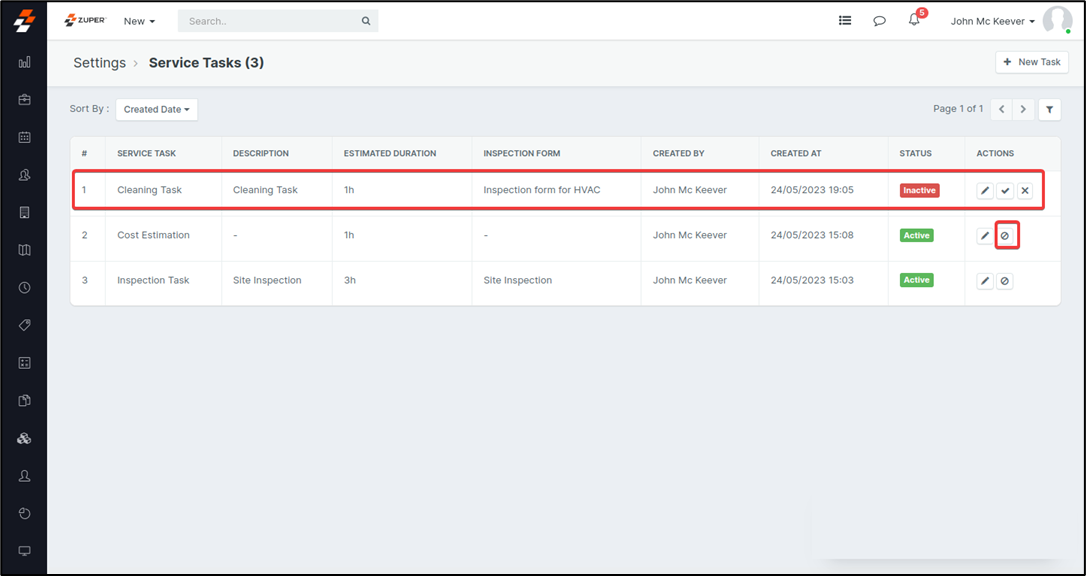
Task: Go to next page arrow
Action: [1023, 109]
